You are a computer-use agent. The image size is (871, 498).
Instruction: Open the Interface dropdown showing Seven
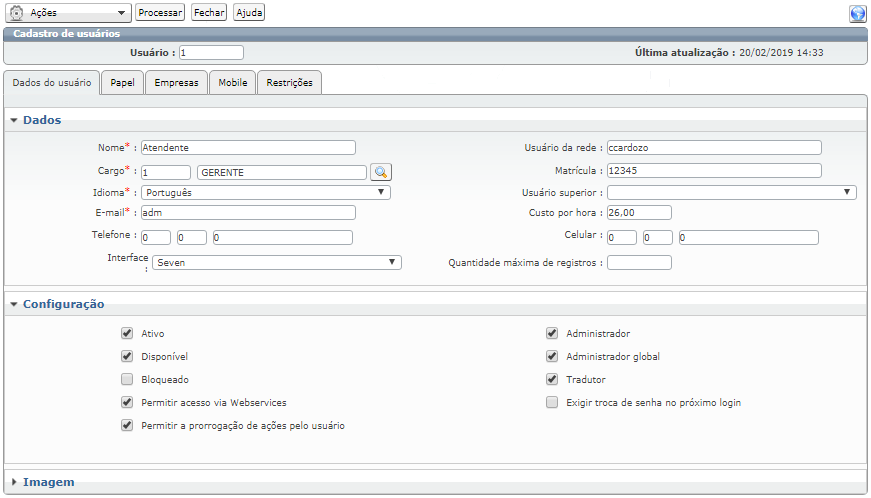point(277,262)
